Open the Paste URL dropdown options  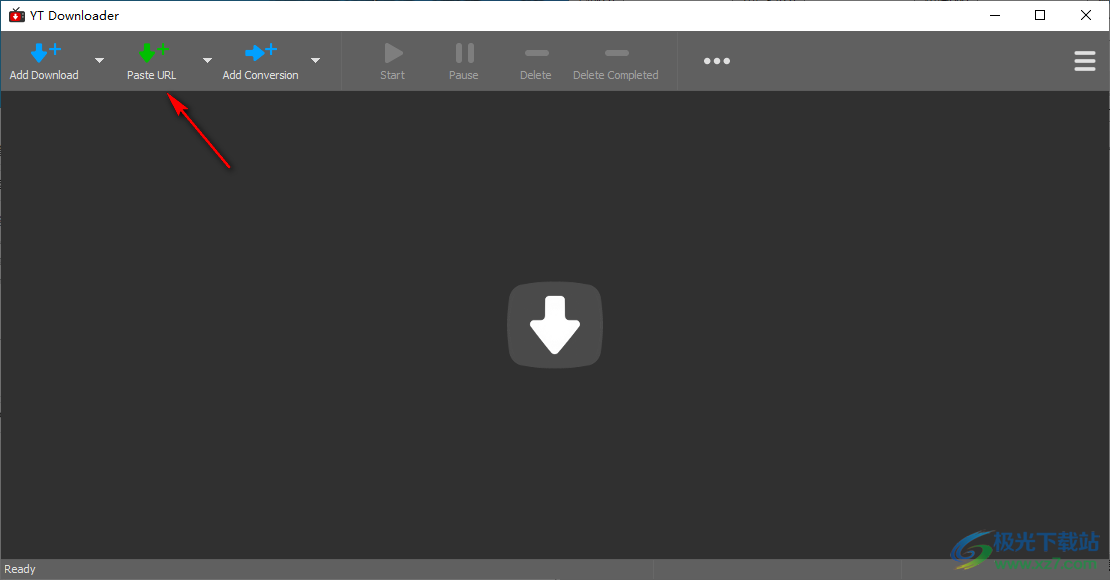point(207,61)
